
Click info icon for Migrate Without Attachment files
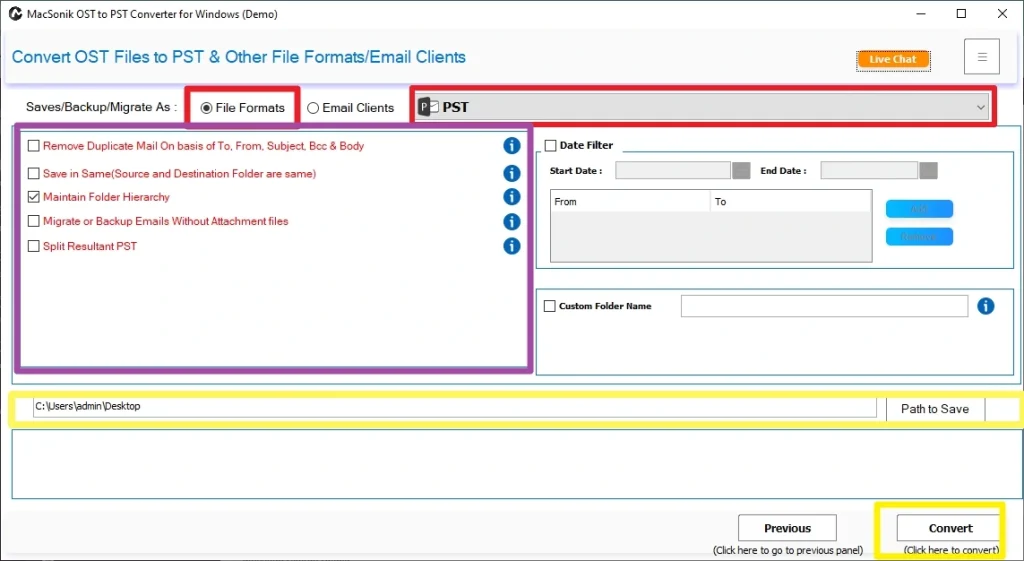tap(512, 221)
